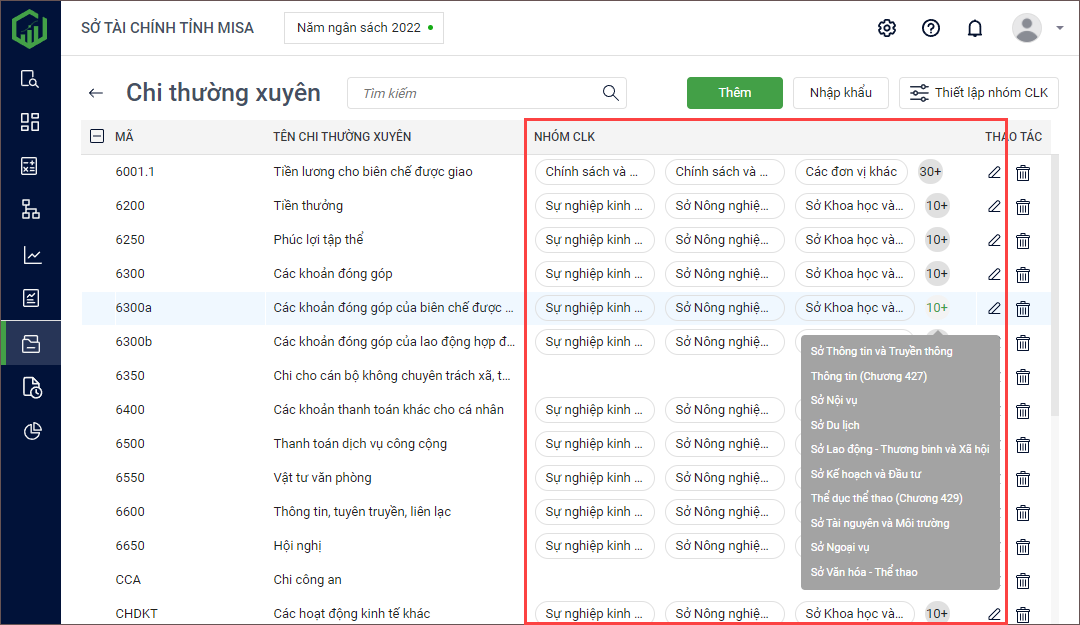Select Sở Nội vụ in the popup list
Screen dimensions: 1080x625
834,400
